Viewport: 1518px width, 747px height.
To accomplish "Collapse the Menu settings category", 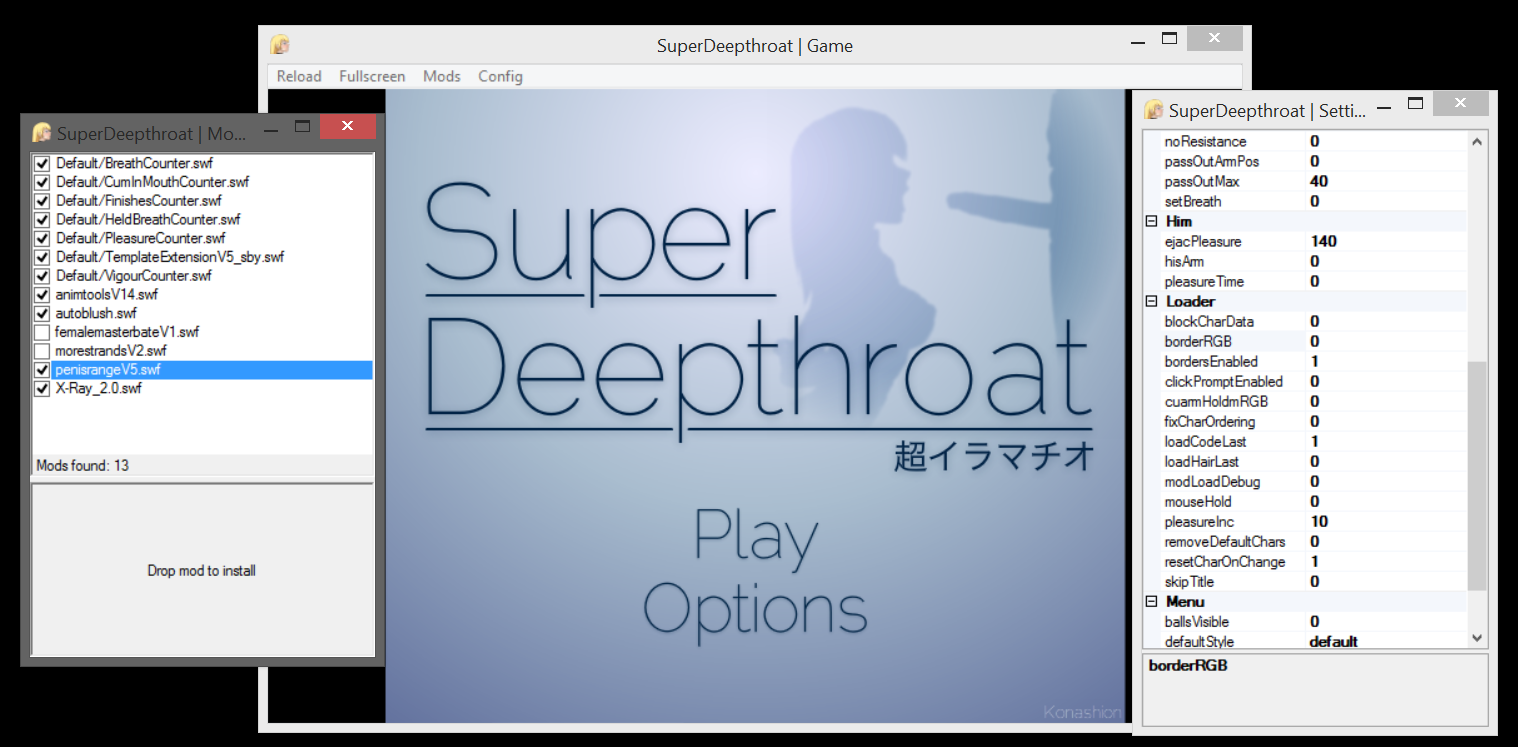I will tap(1151, 601).
